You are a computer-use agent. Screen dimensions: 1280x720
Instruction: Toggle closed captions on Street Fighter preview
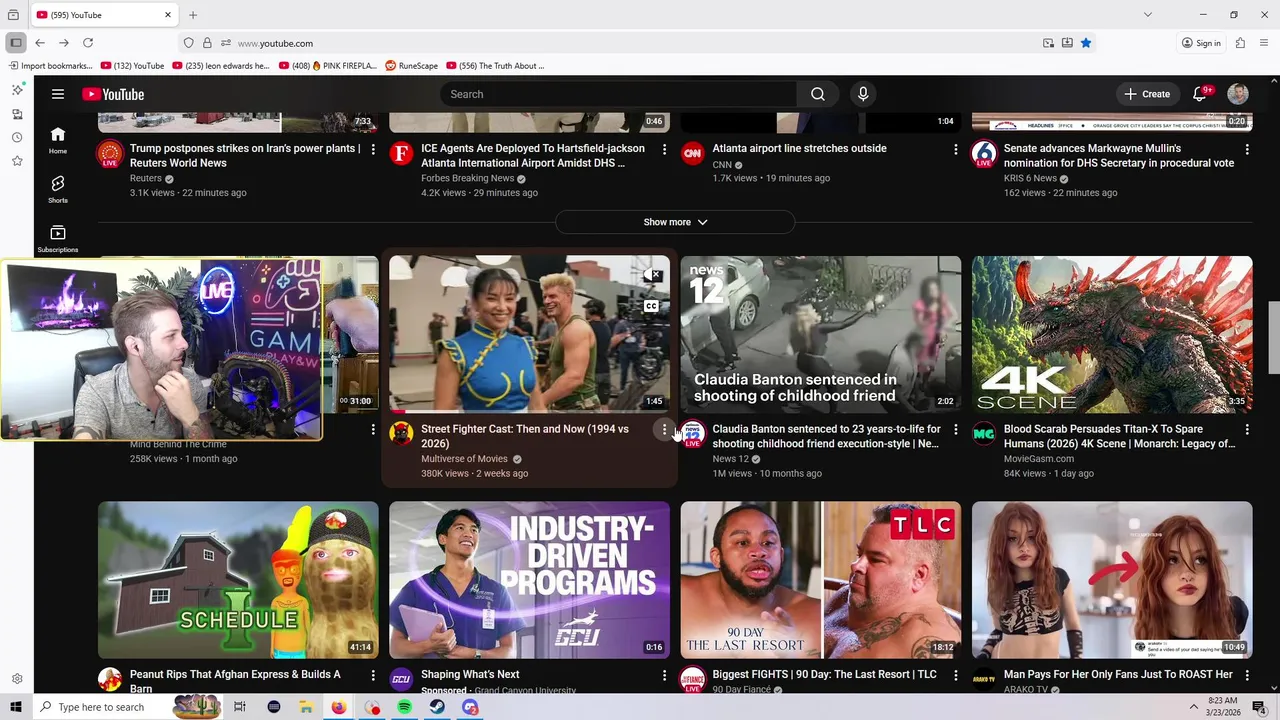click(x=651, y=306)
